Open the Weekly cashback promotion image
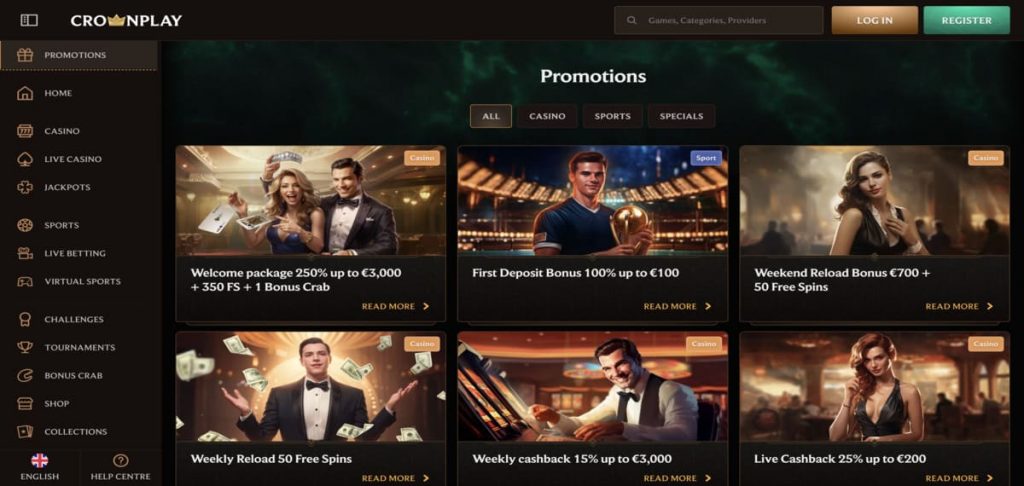The height and width of the screenshot is (486, 1024). pyautogui.click(x=593, y=386)
